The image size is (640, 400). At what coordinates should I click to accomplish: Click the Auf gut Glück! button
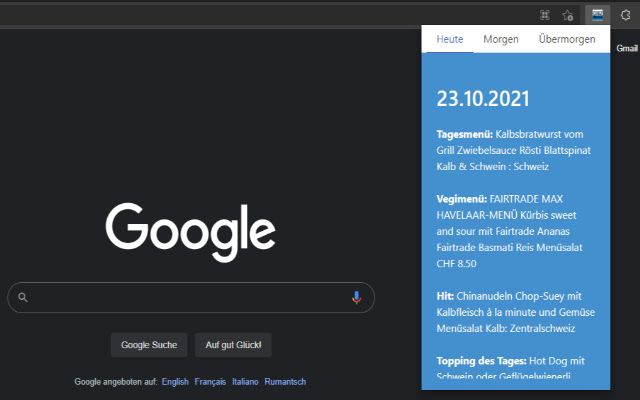click(x=233, y=345)
